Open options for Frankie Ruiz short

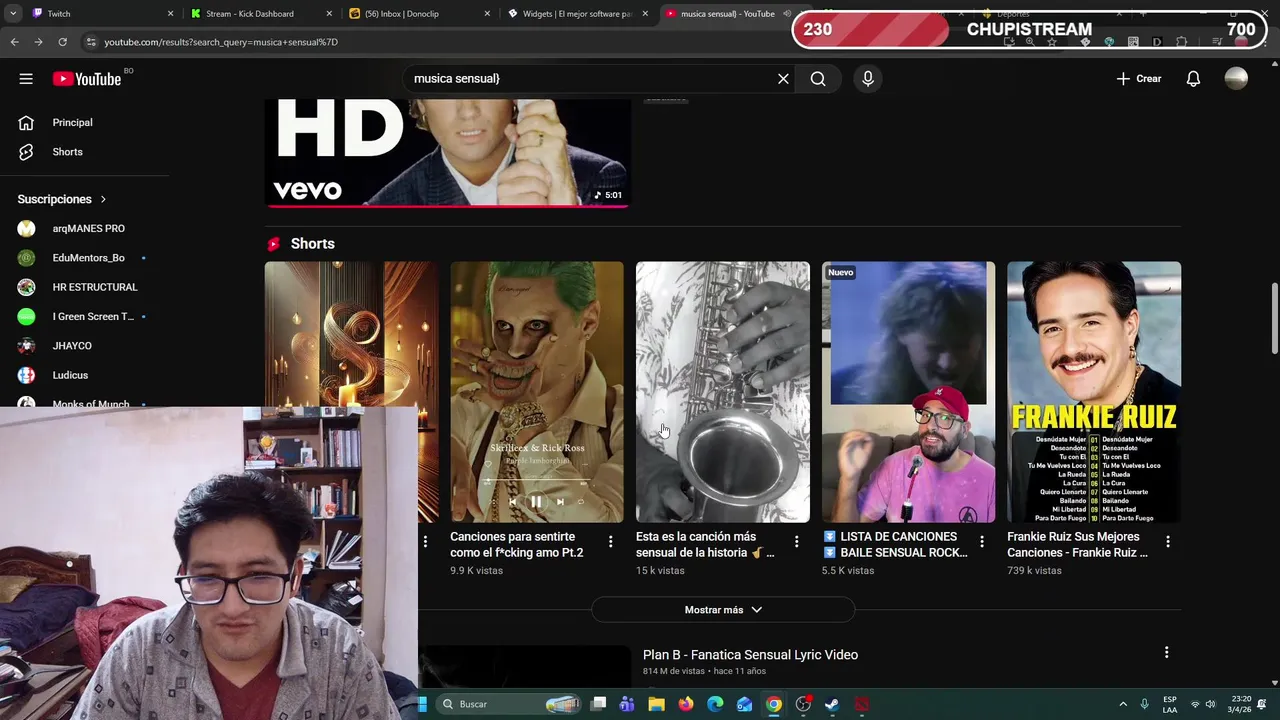pos(1167,542)
